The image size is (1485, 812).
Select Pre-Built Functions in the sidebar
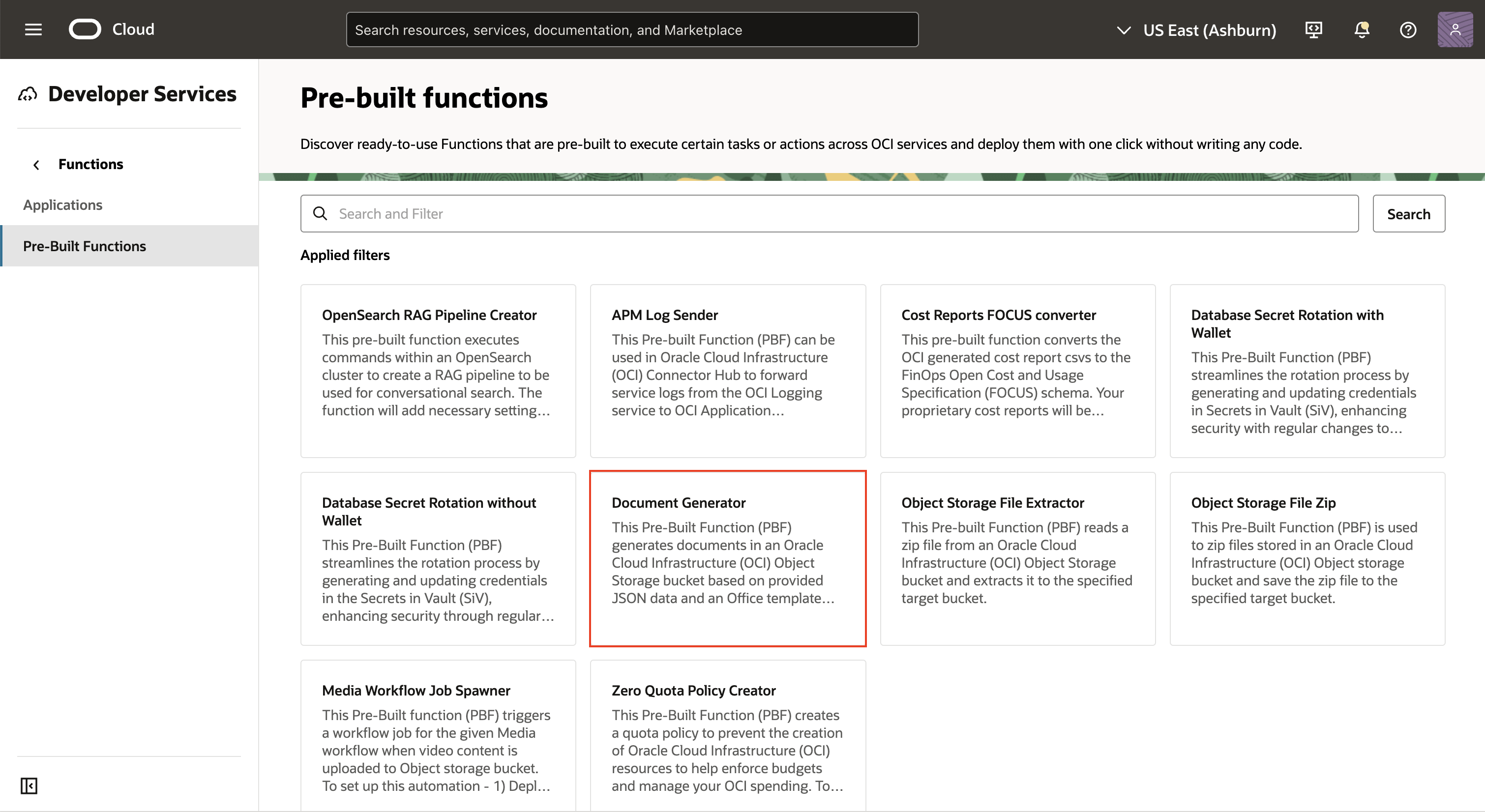[x=85, y=246]
